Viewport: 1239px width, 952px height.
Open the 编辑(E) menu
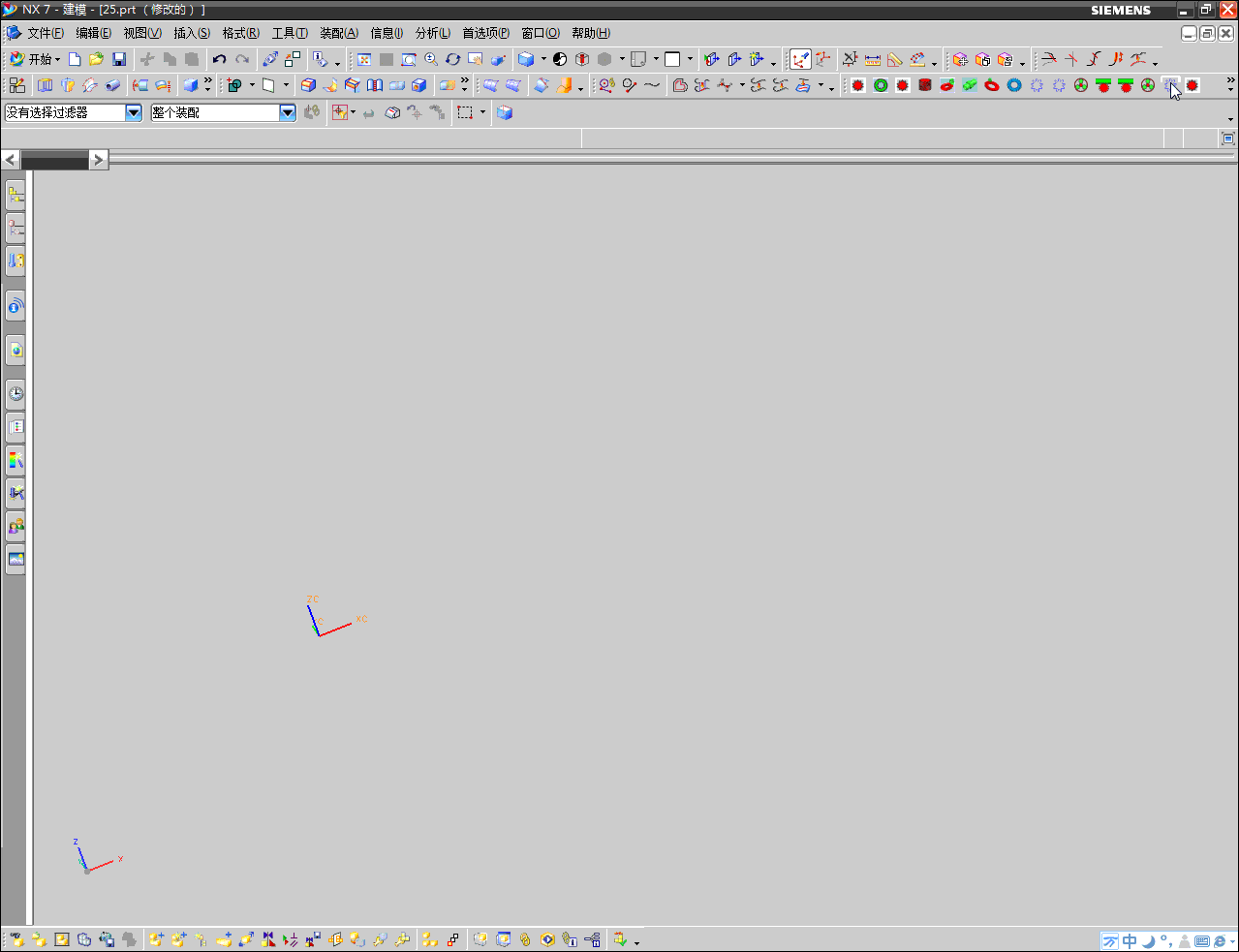point(94,33)
